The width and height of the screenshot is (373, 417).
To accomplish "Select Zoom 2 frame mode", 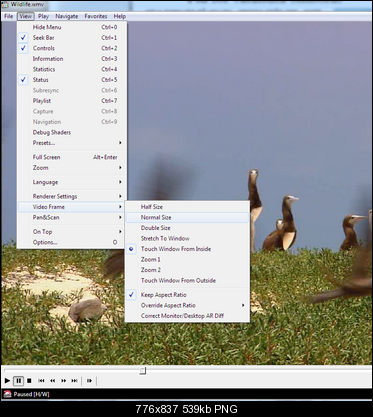I will 187,270.
